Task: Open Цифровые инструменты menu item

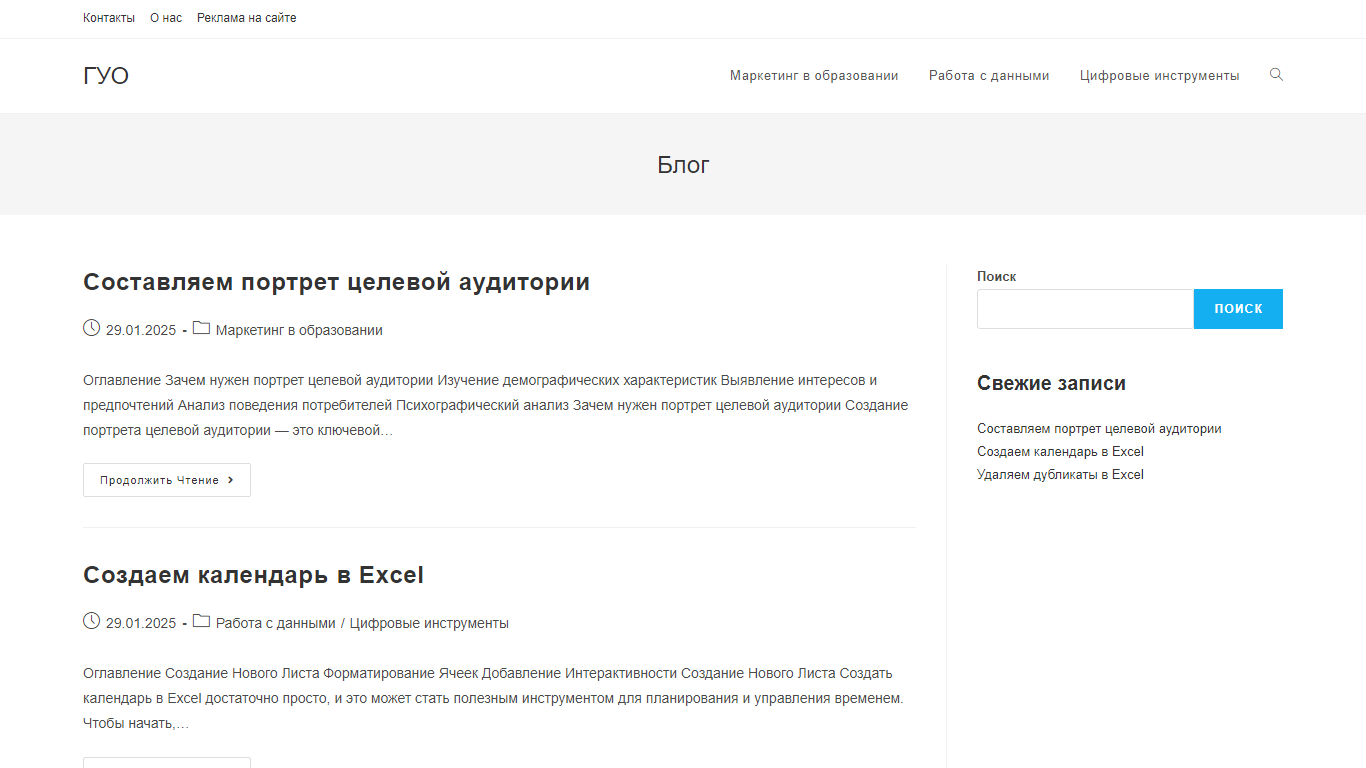Action: point(1160,76)
